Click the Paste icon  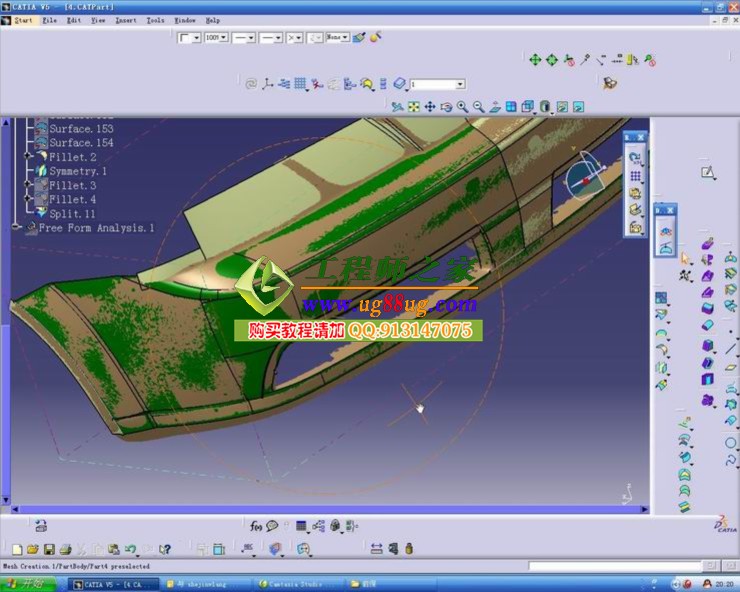tap(113, 549)
